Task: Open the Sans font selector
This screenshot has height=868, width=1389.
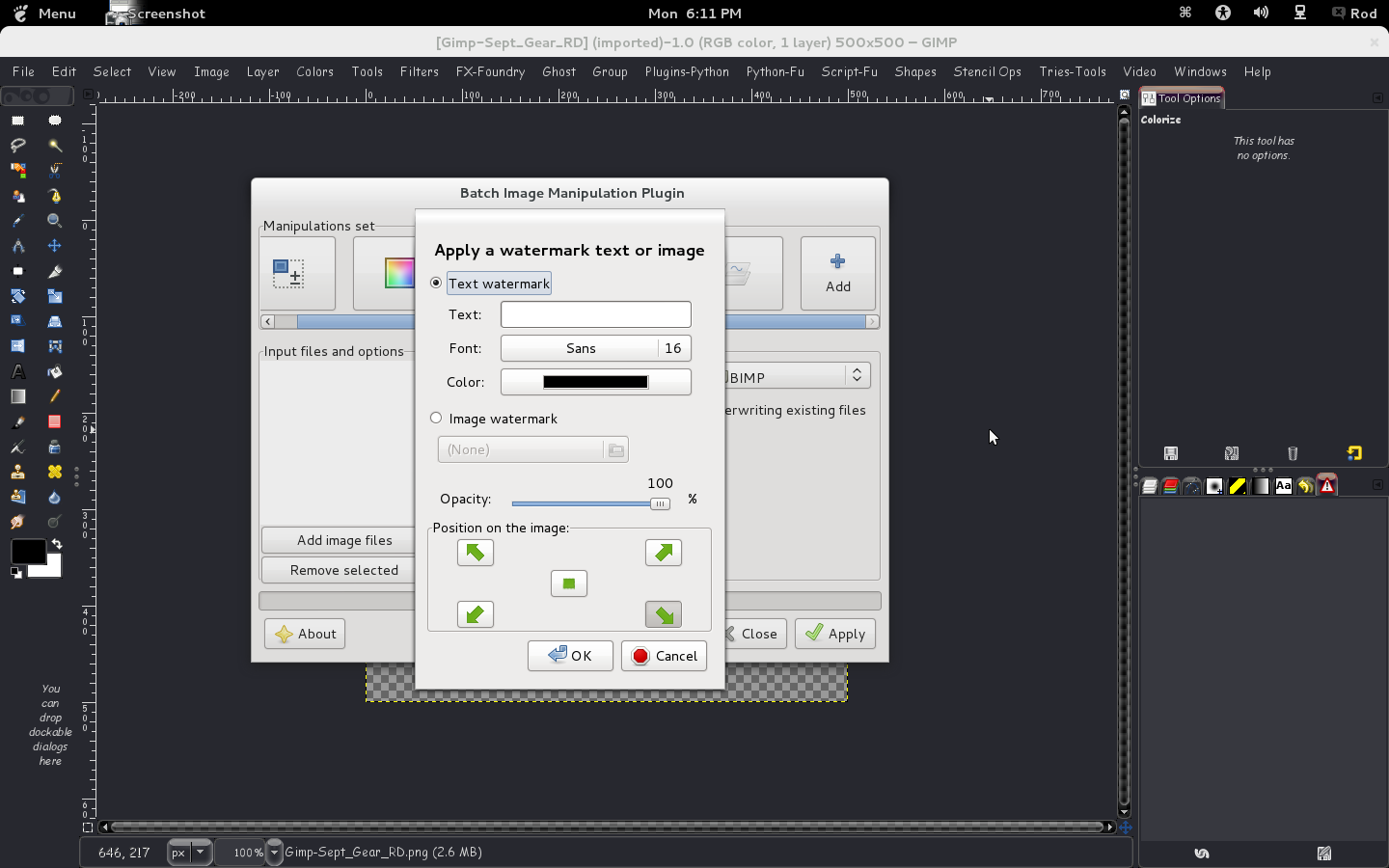Action: coord(582,348)
